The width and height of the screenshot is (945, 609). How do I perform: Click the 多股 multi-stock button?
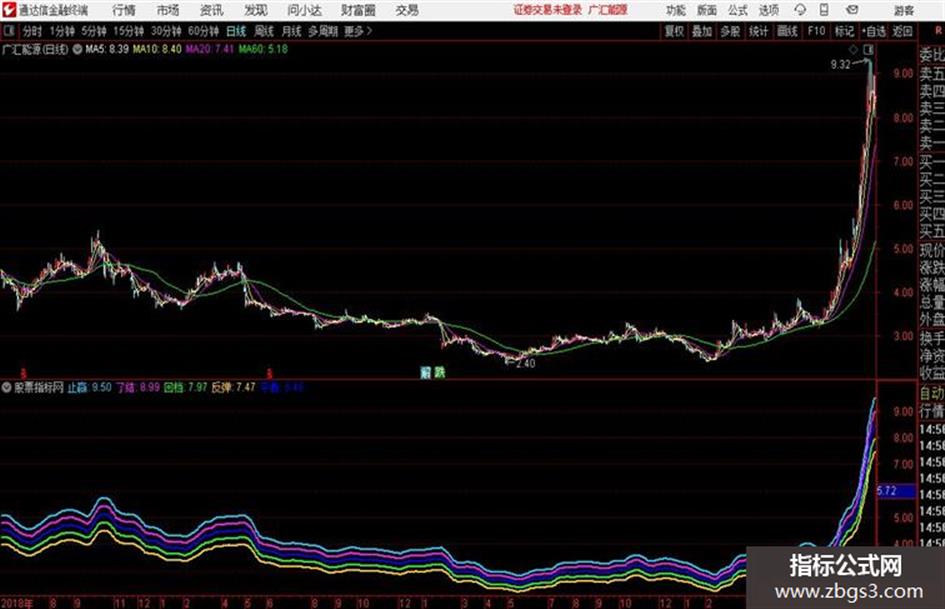(x=730, y=31)
